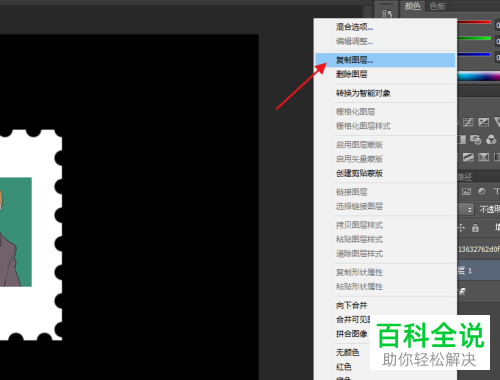
Task: Select 复制图层... in the context menu
Action: pyautogui.click(x=385, y=60)
